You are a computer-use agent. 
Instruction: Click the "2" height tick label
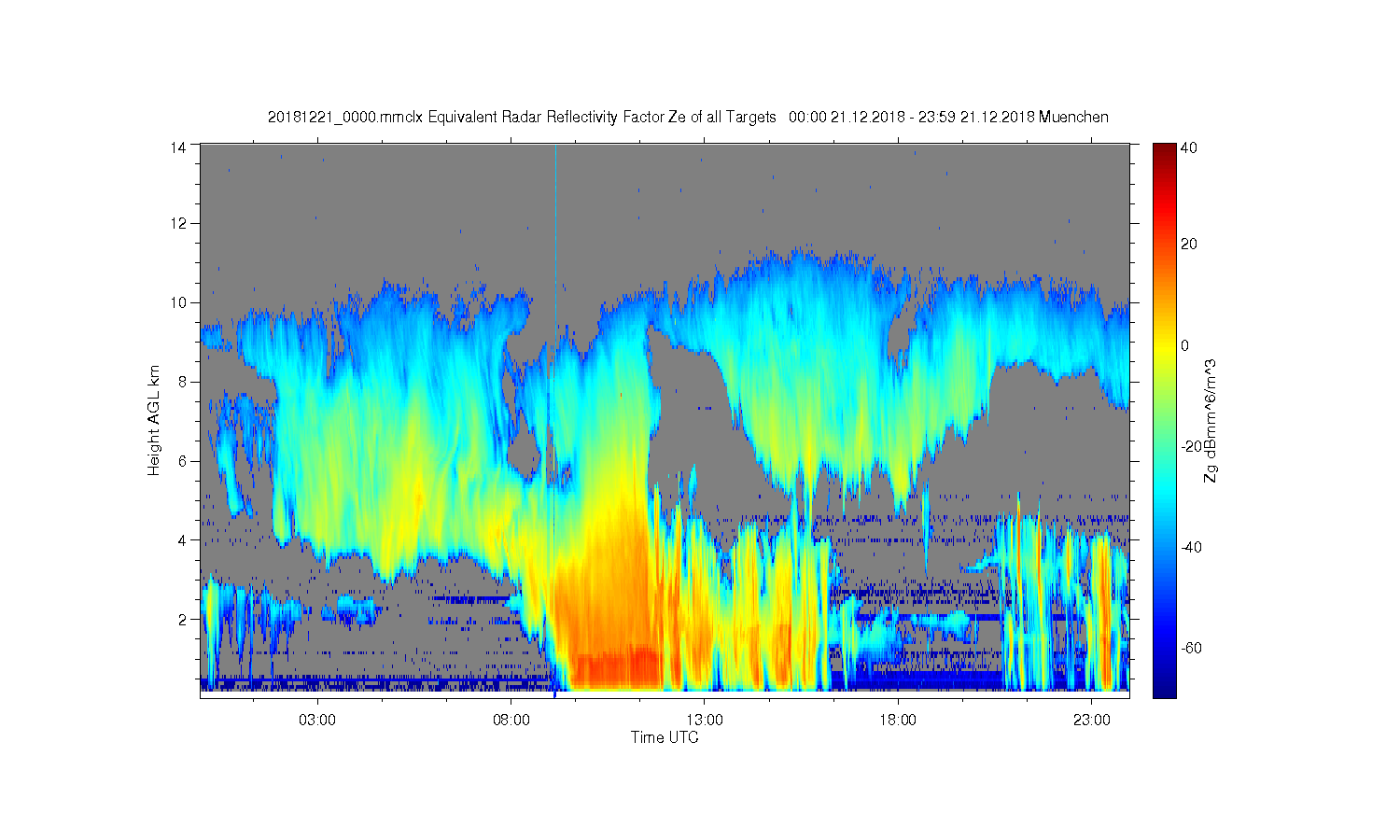[x=183, y=619]
